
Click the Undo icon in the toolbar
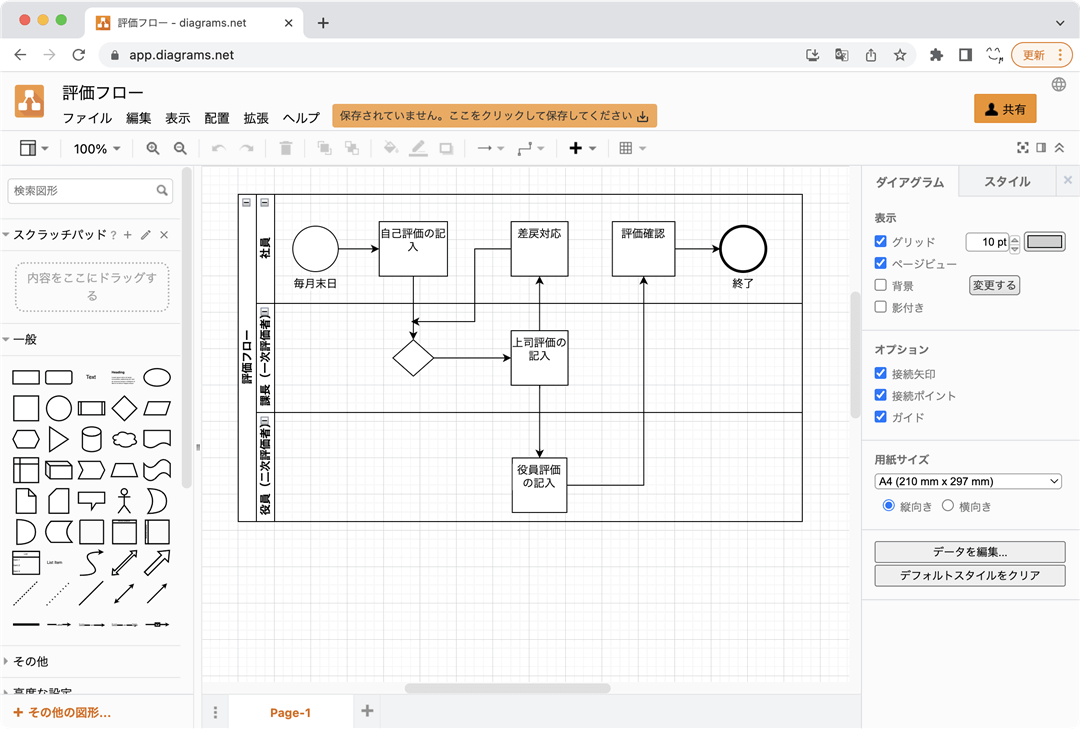point(218,148)
